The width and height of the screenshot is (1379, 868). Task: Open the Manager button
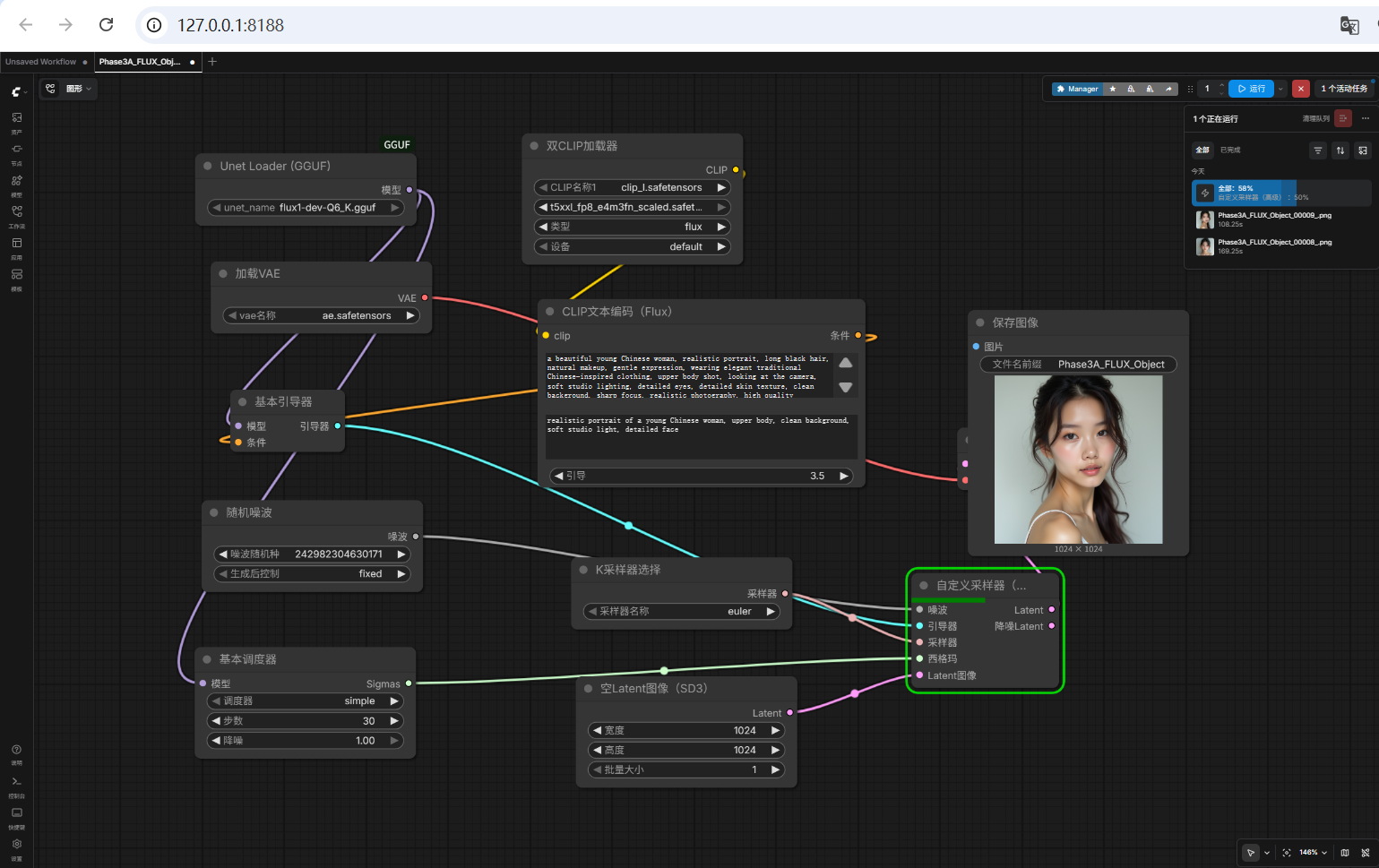[1077, 89]
